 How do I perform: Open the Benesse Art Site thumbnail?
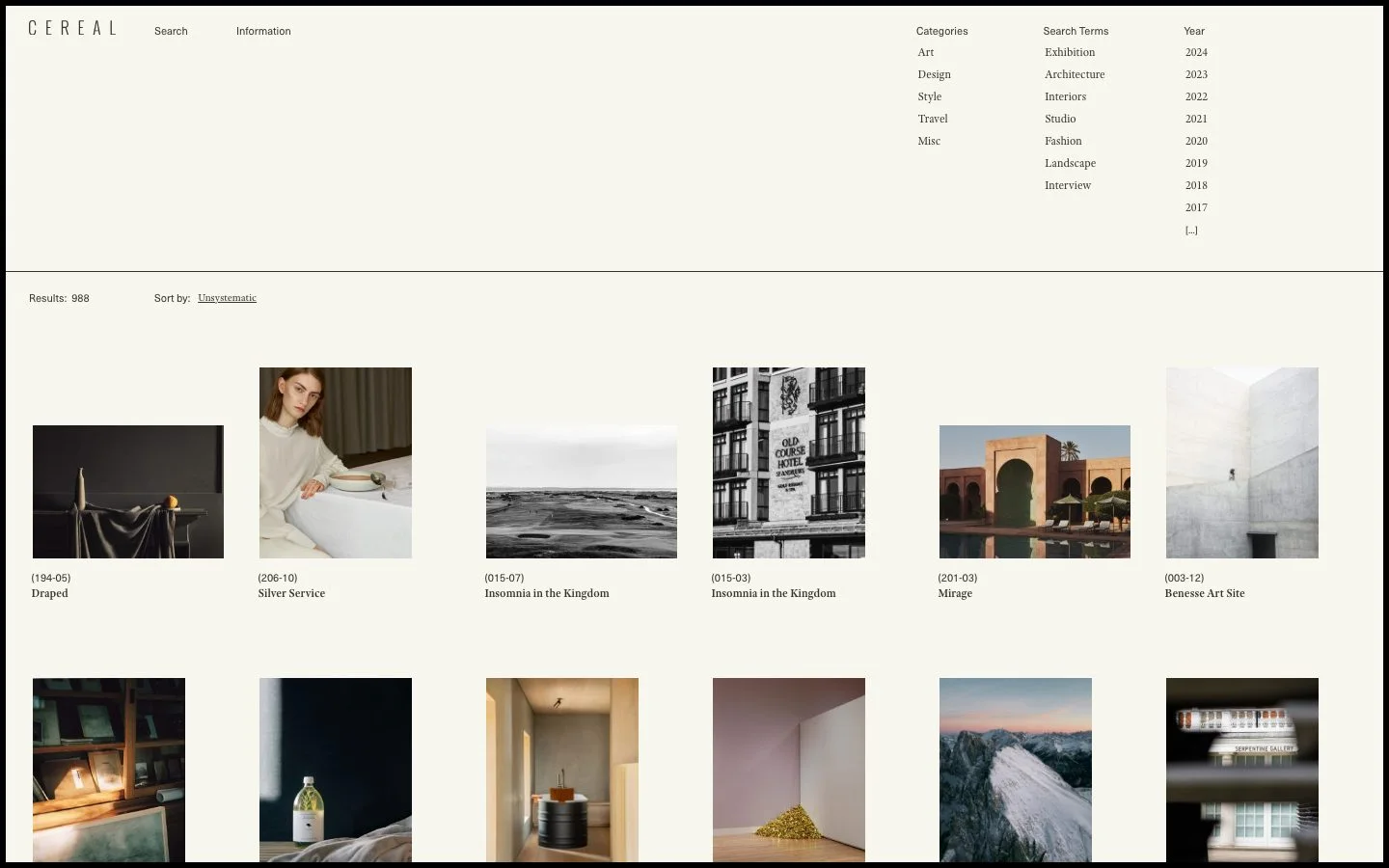tap(1242, 463)
